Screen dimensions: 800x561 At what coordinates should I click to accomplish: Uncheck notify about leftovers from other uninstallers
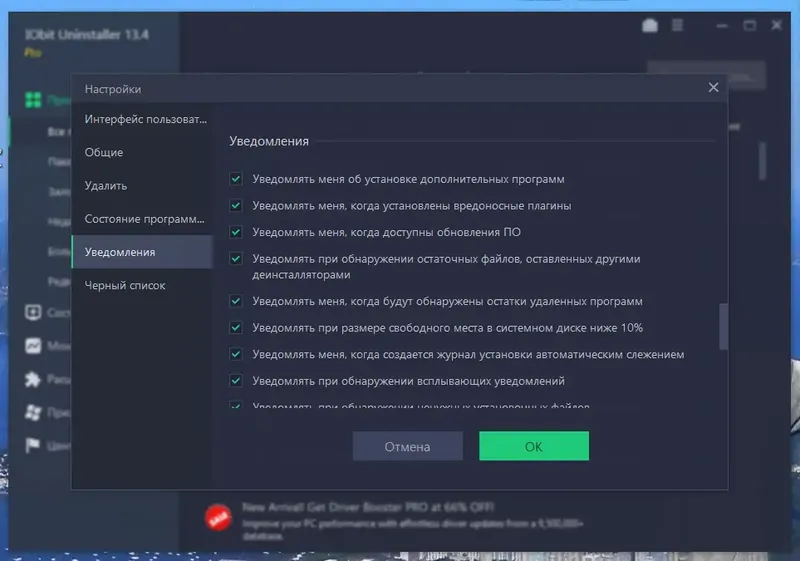pos(236,259)
